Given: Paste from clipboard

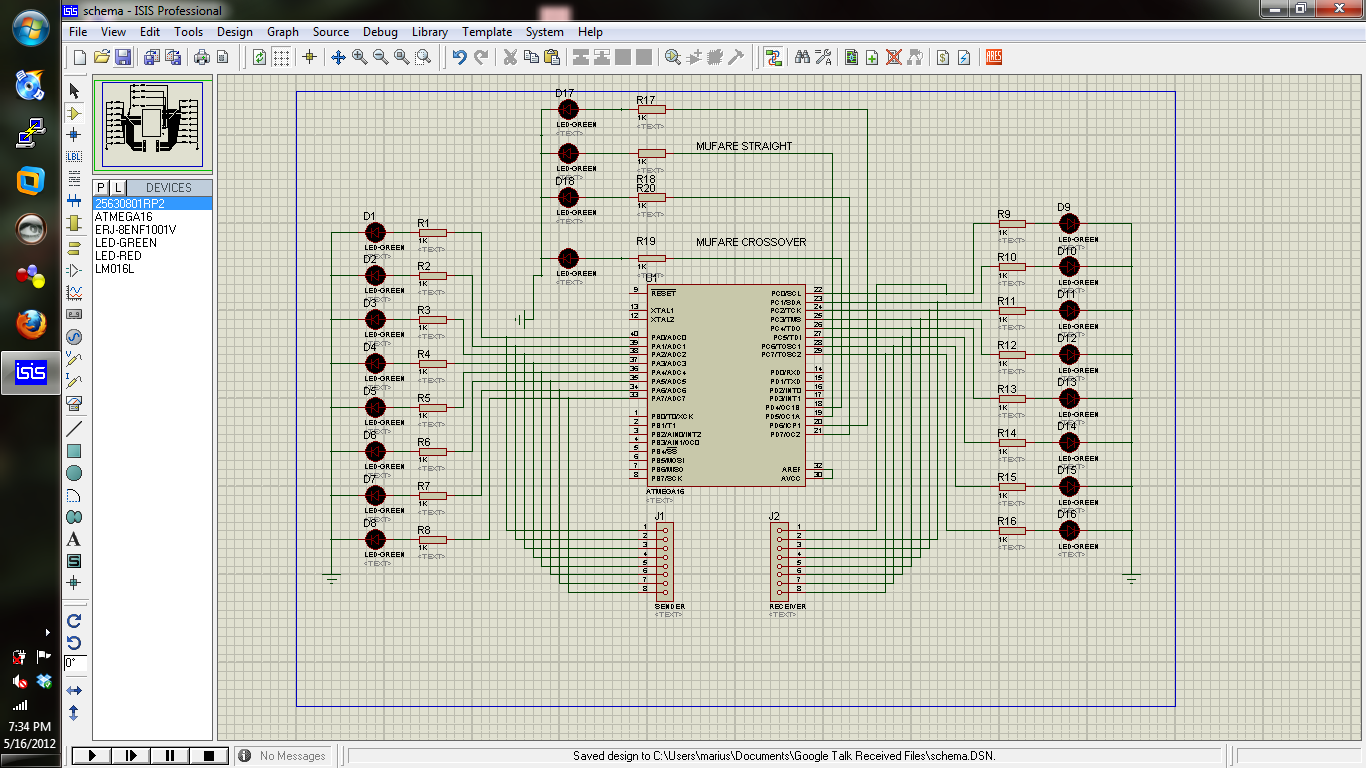Looking at the screenshot, I should (x=552, y=57).
